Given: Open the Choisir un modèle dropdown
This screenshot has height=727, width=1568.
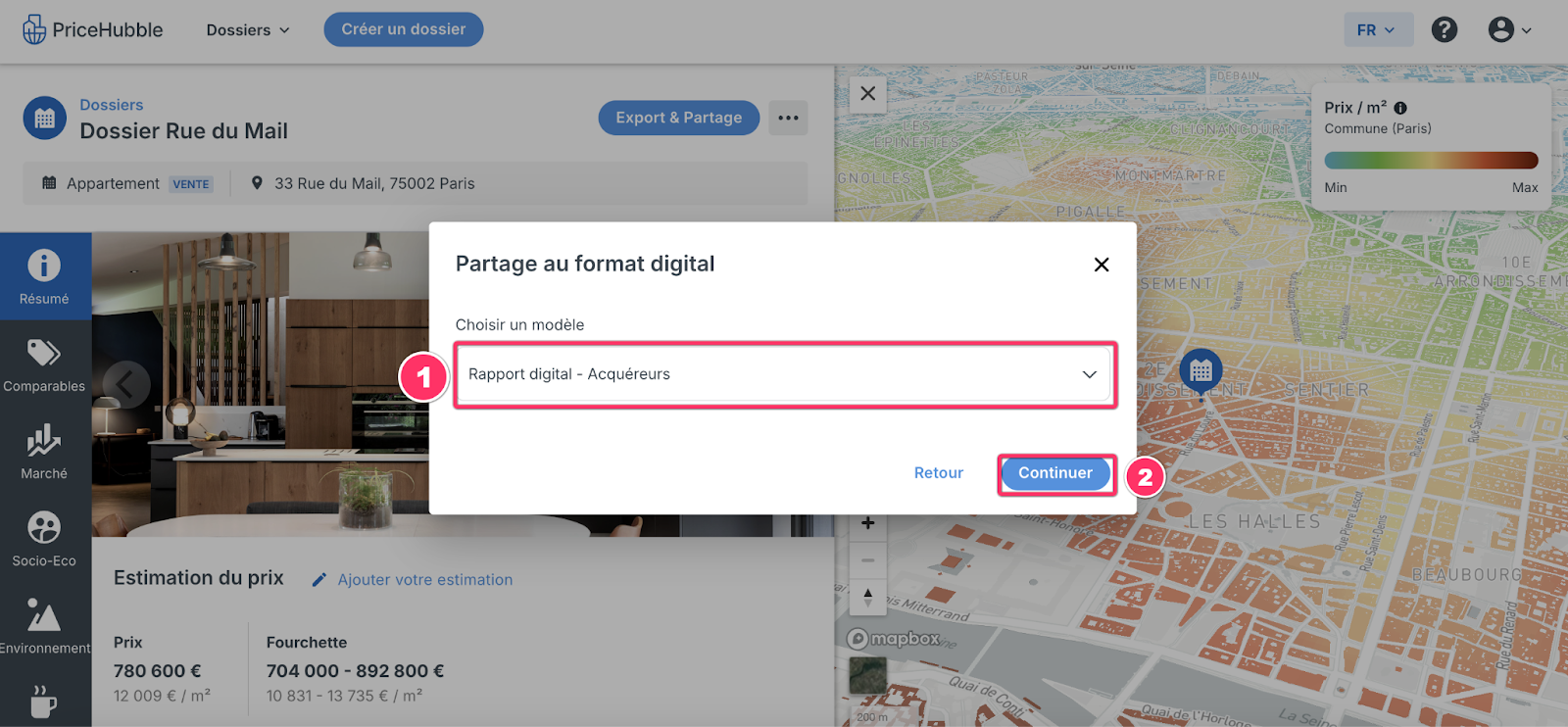Looking at the screenshot, I should click(785, 374).
